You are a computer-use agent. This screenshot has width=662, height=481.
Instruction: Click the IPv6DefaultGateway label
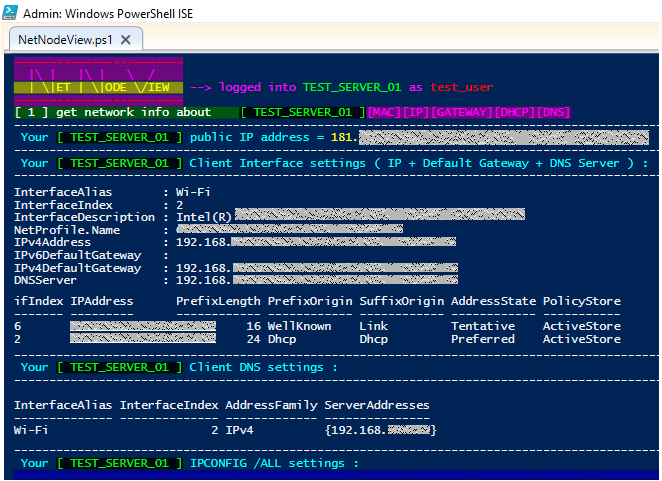tap(77, 255)
